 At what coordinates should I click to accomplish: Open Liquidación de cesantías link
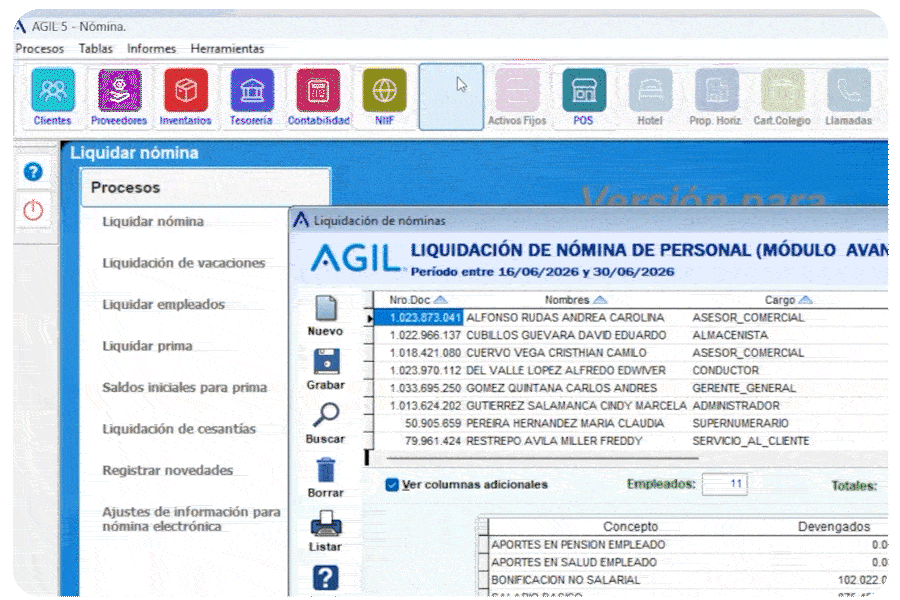pos(179,429)
